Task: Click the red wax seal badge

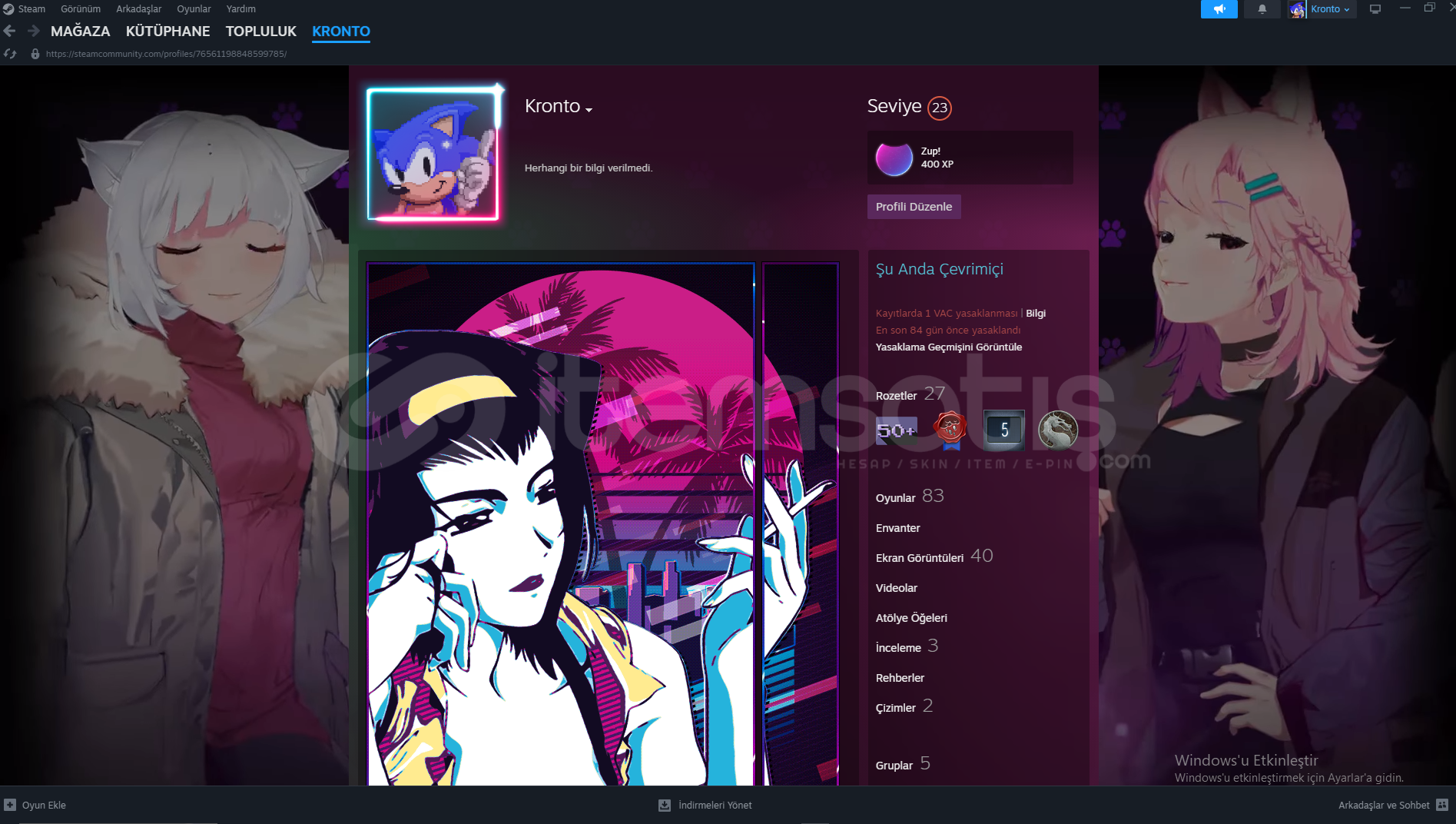Action: (950, 430)
